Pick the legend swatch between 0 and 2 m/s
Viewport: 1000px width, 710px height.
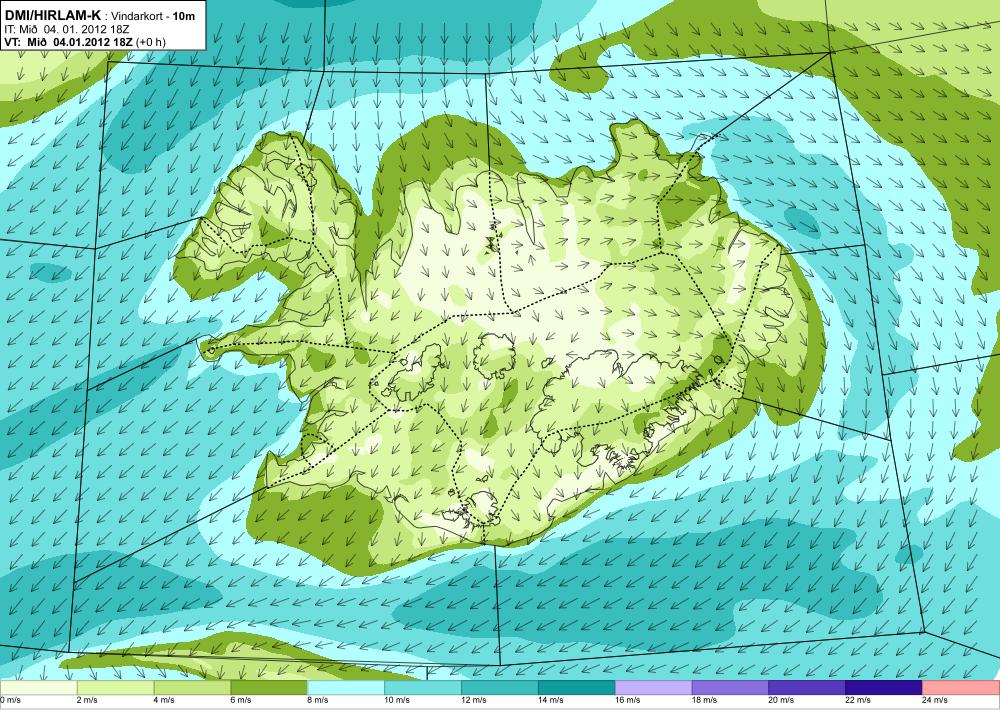[38, 688]
